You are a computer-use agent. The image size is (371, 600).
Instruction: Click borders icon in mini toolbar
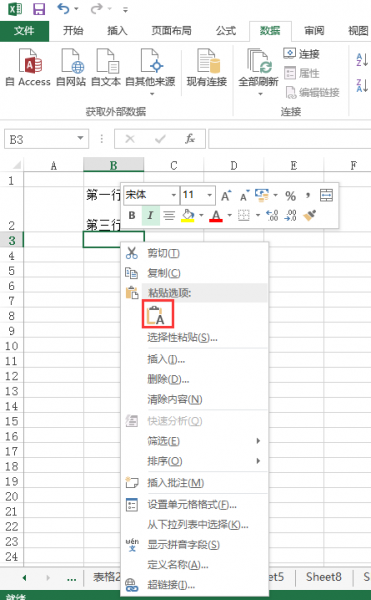[x=244, y=215]
